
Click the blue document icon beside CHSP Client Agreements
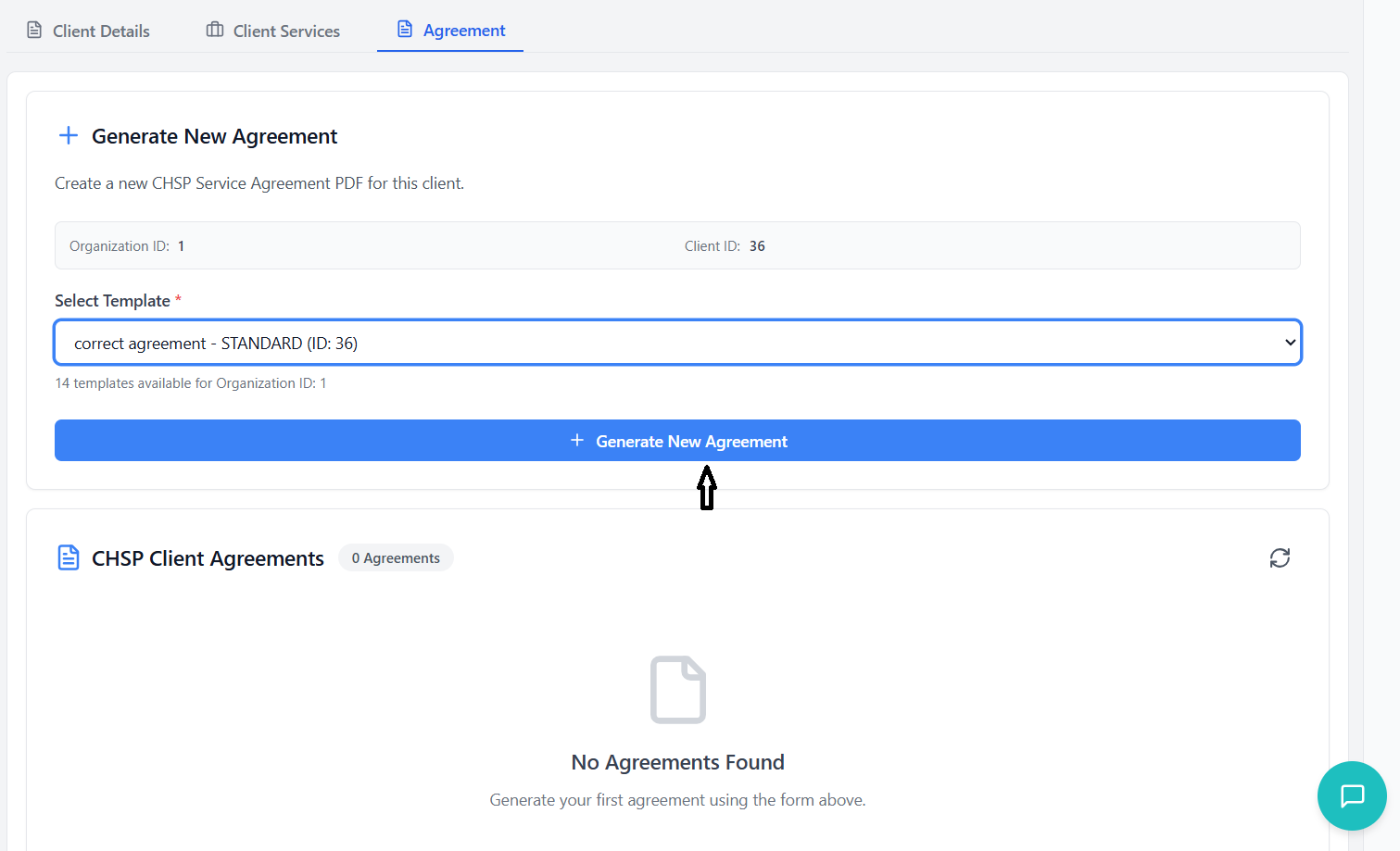69,557
